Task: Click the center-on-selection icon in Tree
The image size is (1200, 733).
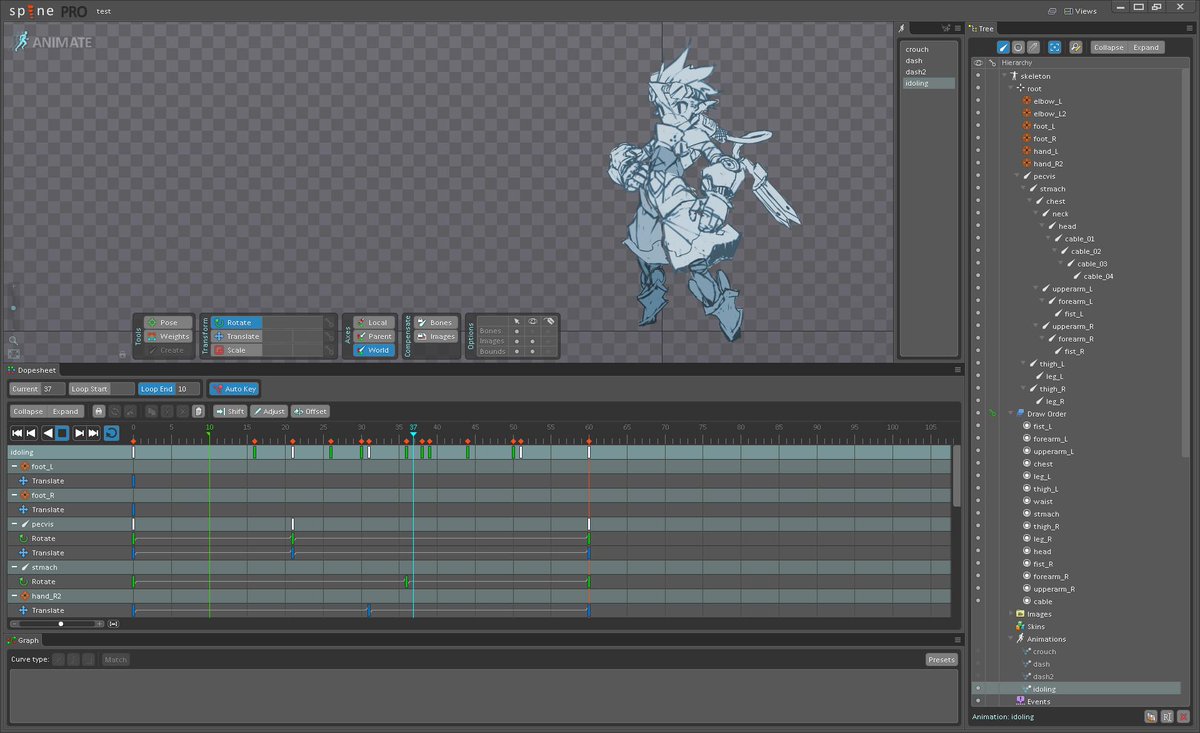Action: [x=1055, y=47]
